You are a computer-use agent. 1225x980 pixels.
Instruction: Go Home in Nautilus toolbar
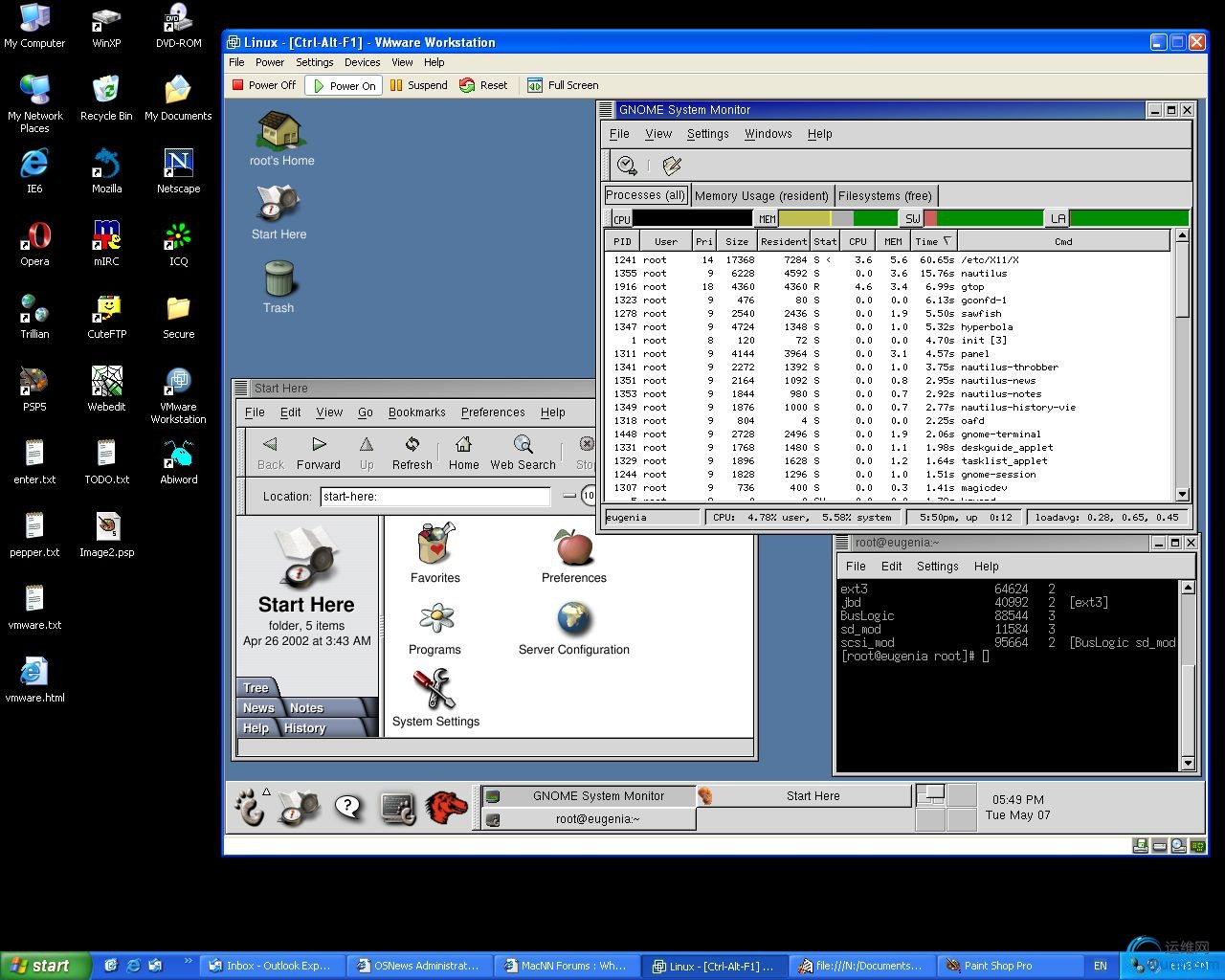click(463, 453)
